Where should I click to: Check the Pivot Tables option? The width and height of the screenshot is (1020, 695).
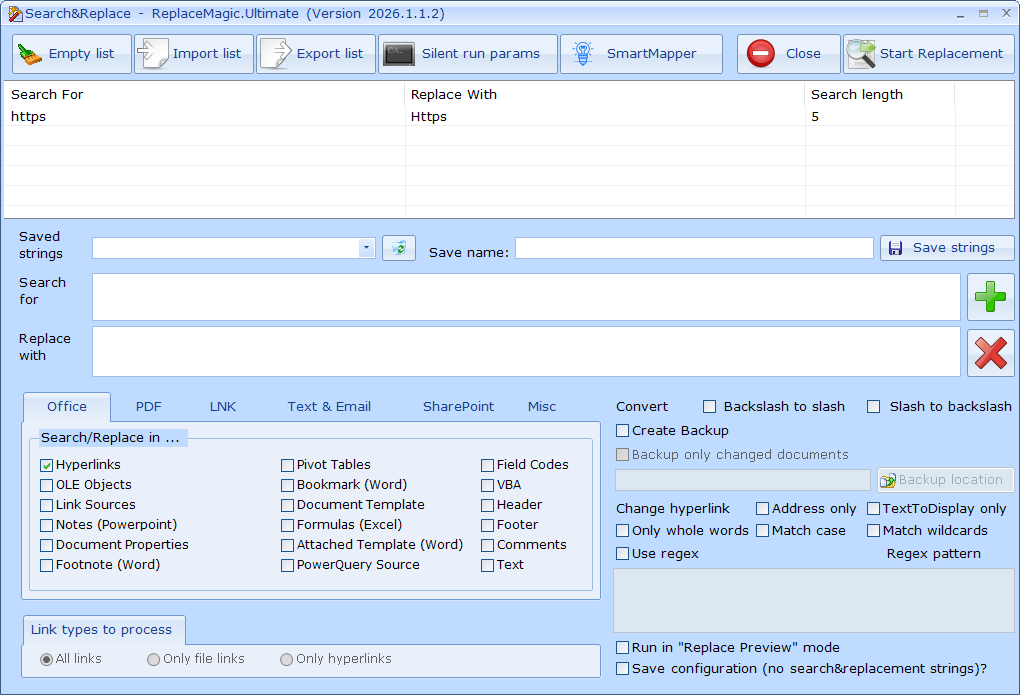(288, 465)
